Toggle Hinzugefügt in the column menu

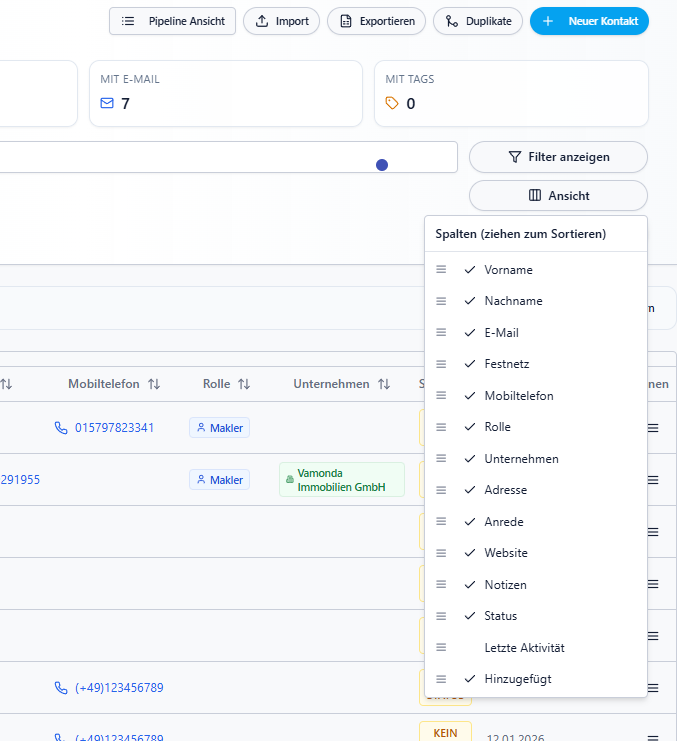[470, 679]
